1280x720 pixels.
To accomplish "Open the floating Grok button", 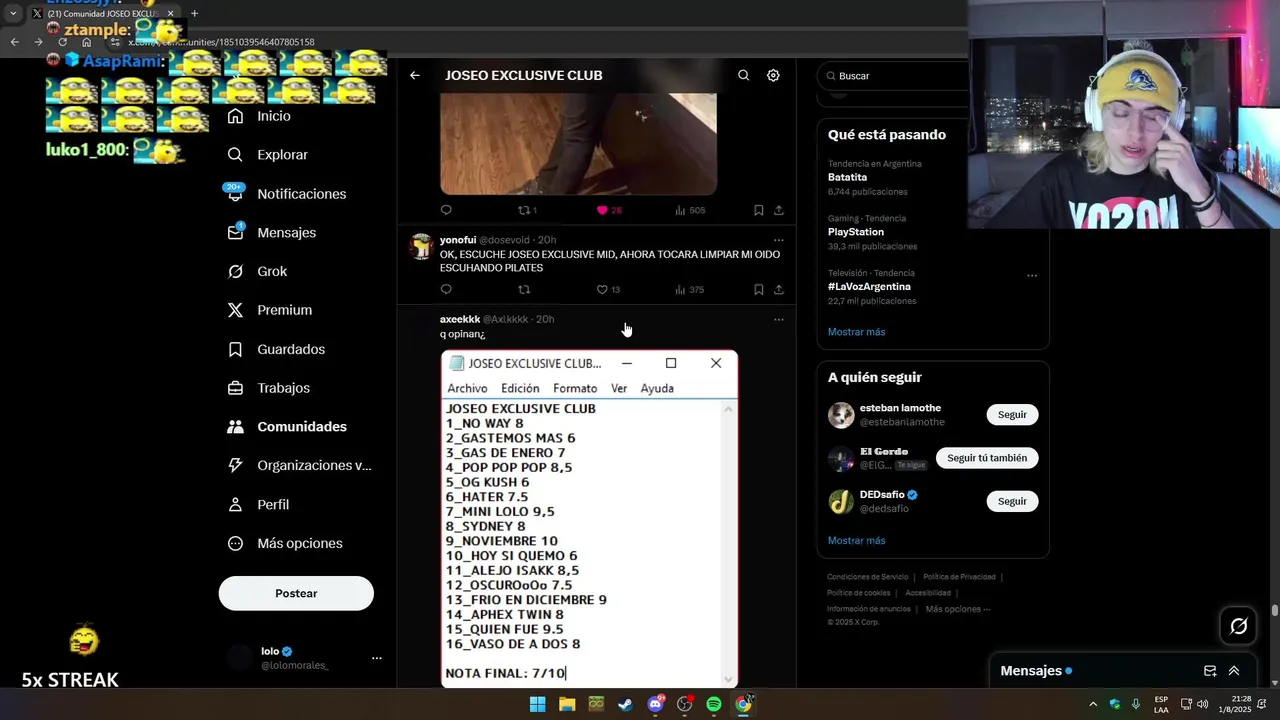I will 1239,626.
